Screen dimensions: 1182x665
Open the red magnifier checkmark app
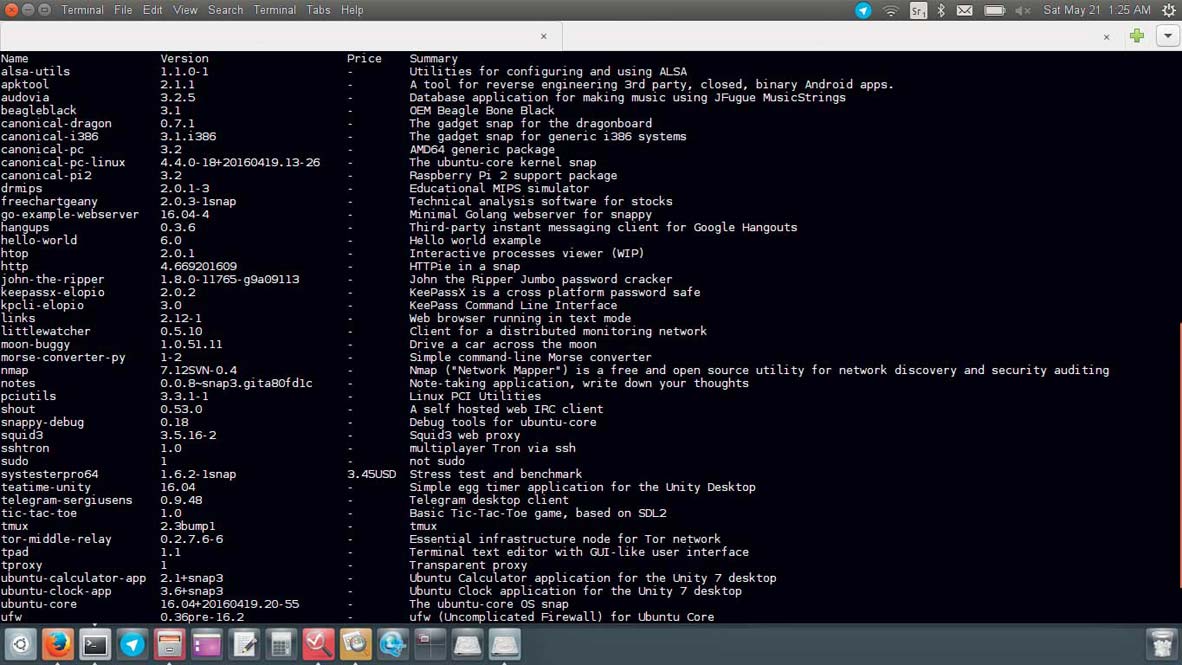318,645
